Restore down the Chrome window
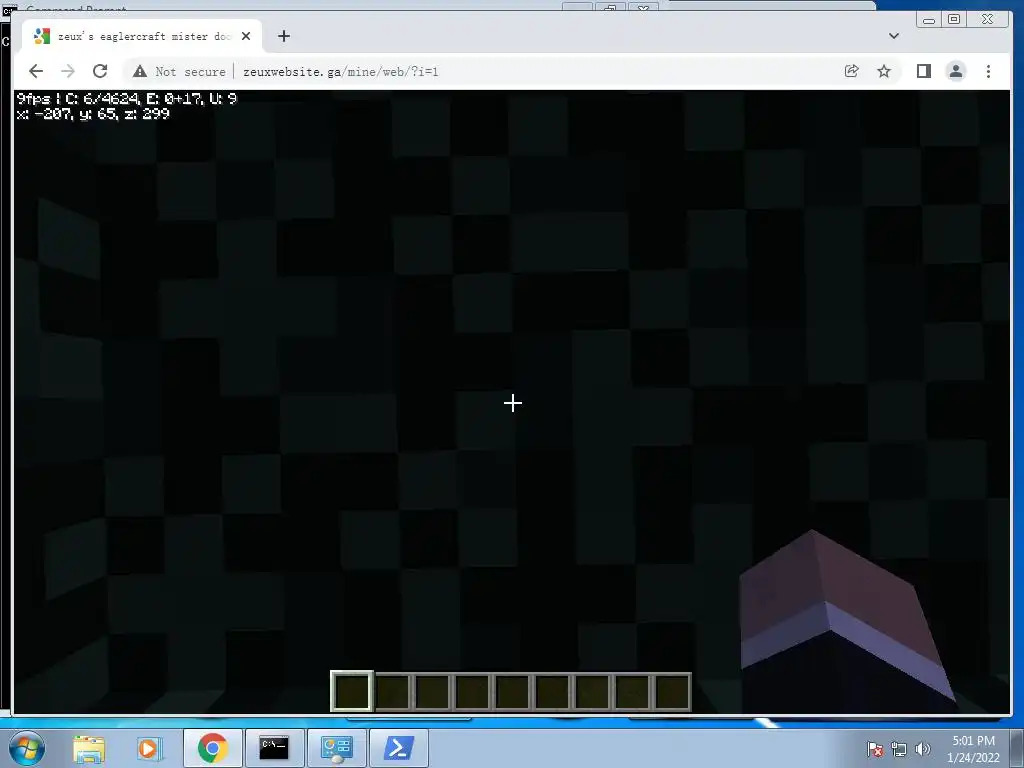1024x768 pixels. 954,20
